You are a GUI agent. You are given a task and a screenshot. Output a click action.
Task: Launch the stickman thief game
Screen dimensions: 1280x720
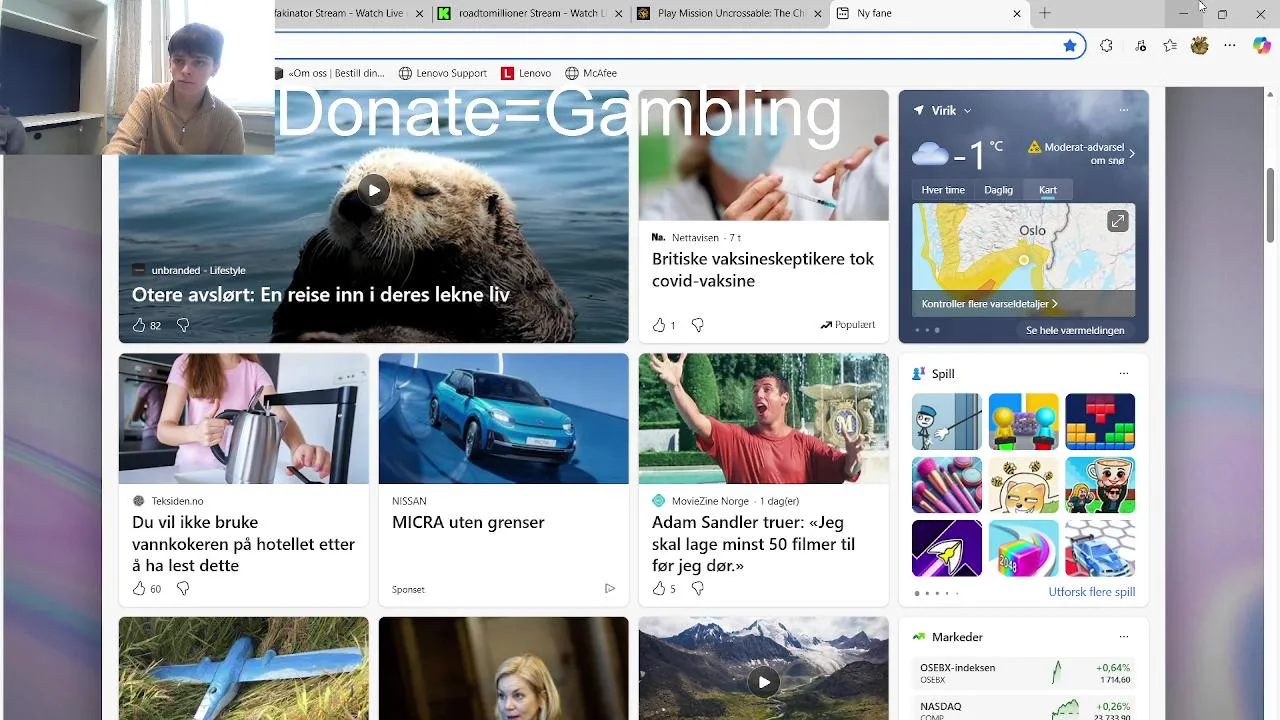(x=947, y=422)
